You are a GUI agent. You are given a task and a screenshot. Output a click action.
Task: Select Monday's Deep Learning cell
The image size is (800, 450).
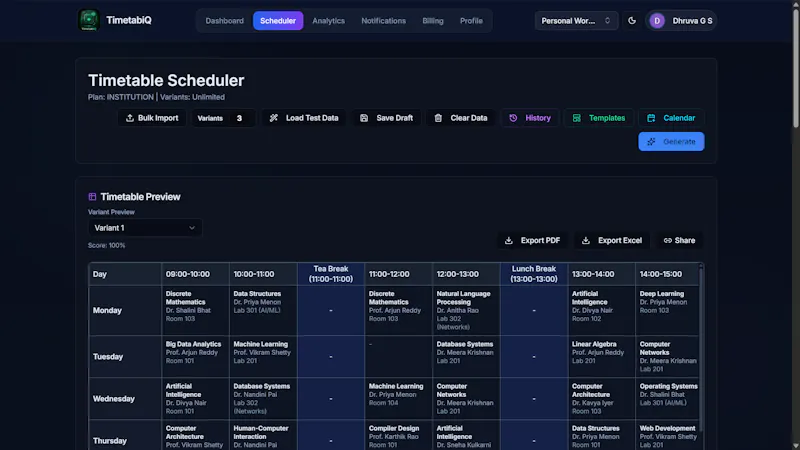coord(667,310)
